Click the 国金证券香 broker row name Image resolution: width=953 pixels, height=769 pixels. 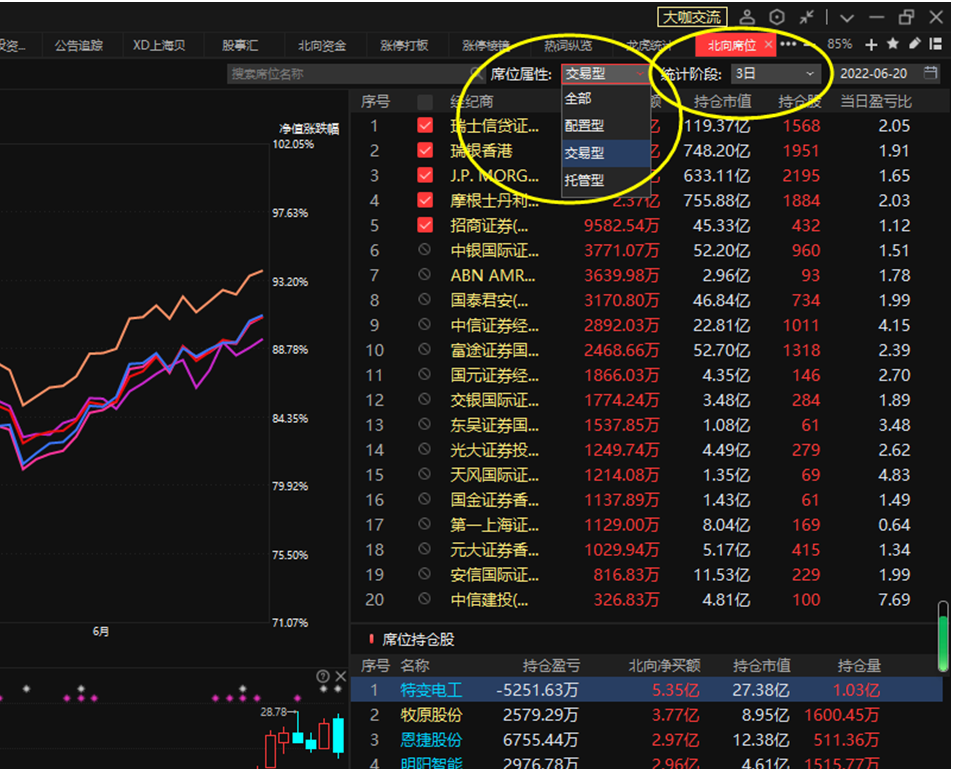[x=494, y=499]
